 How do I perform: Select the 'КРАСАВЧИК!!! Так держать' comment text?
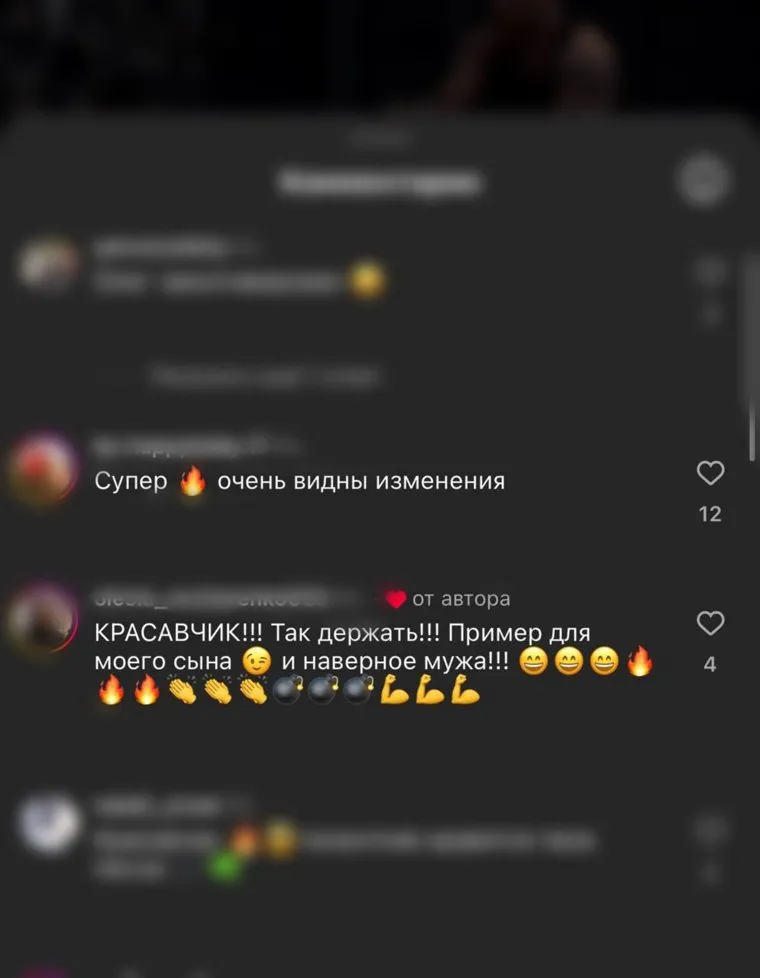click(374, 662)
